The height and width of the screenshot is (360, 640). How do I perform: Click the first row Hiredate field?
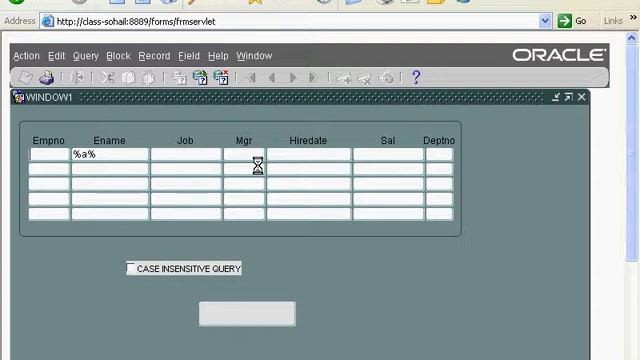tap(309, 154)
